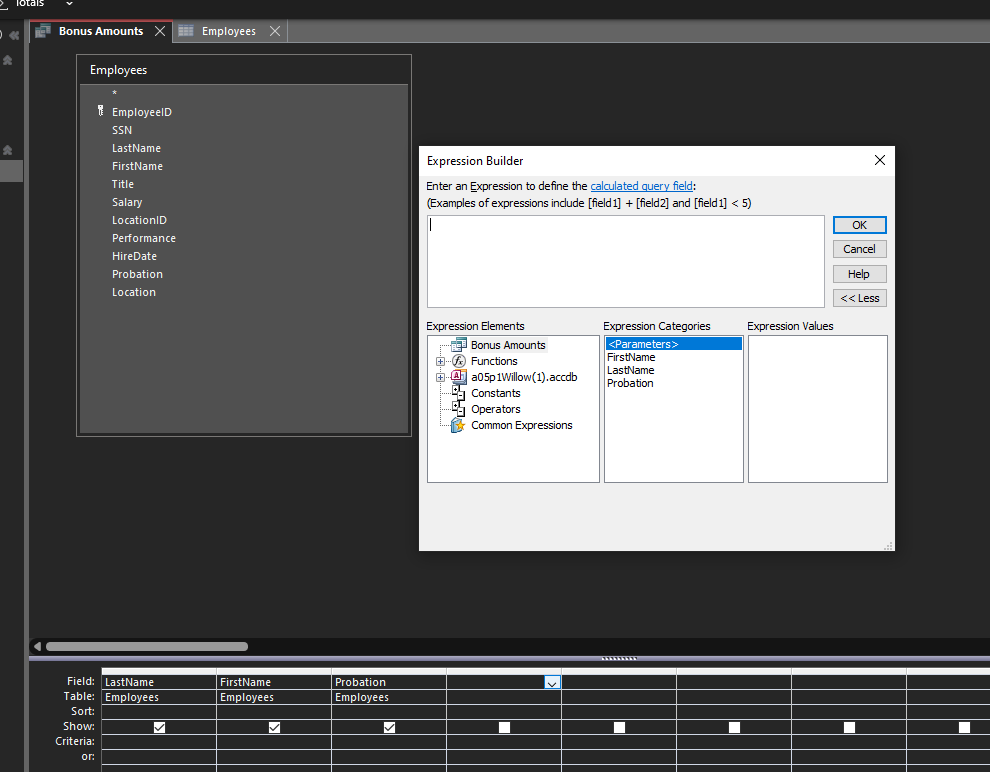Check Show box in the fifth column
990x772 pixels.
tap(619, 727)
